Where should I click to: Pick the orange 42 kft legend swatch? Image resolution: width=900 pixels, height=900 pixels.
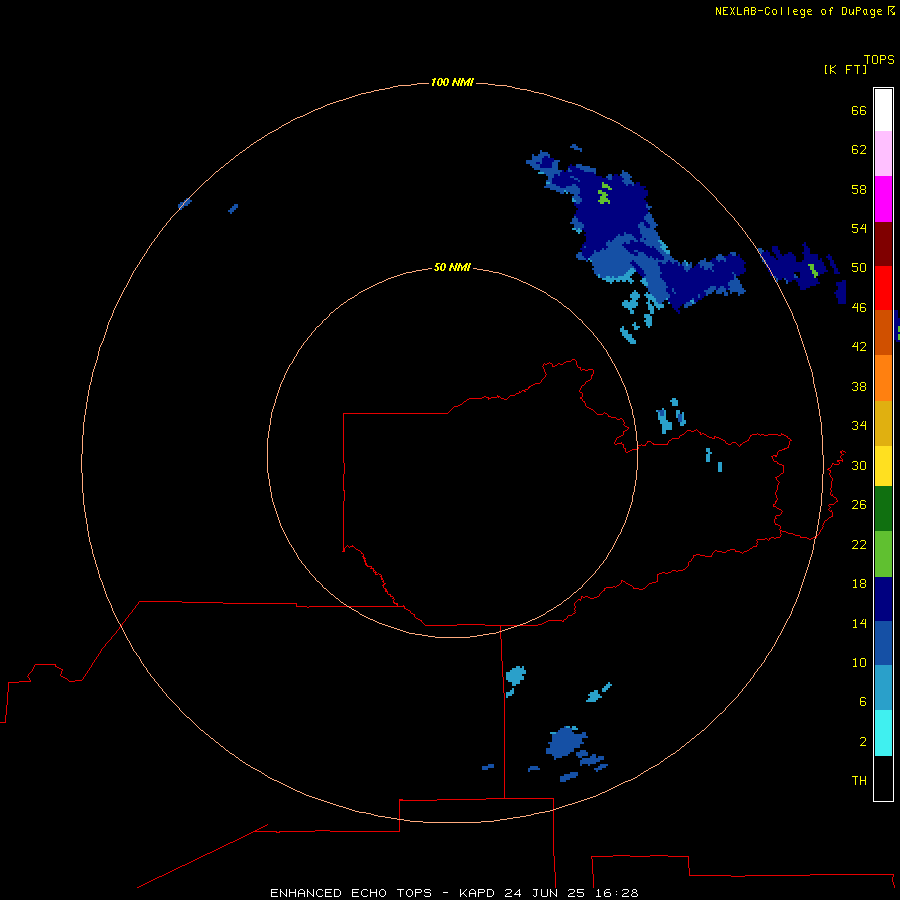(883, 378)
